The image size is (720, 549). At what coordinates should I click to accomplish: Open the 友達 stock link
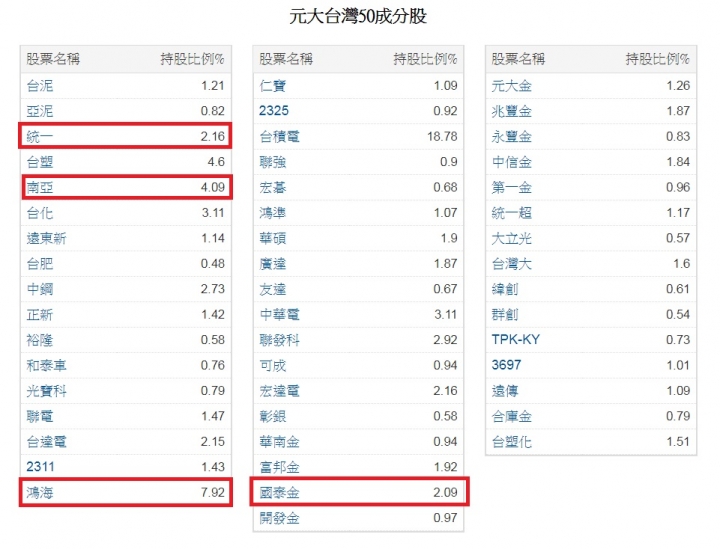coord(273,289)
